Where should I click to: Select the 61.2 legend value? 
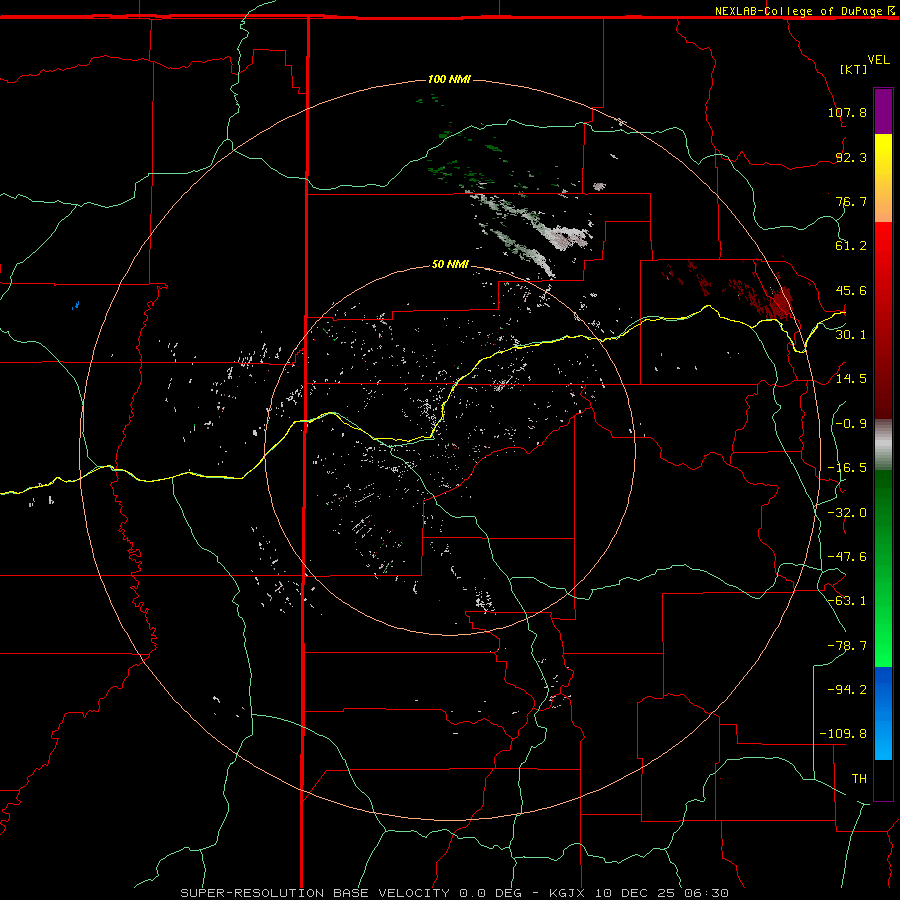click(x=851, y=246)
